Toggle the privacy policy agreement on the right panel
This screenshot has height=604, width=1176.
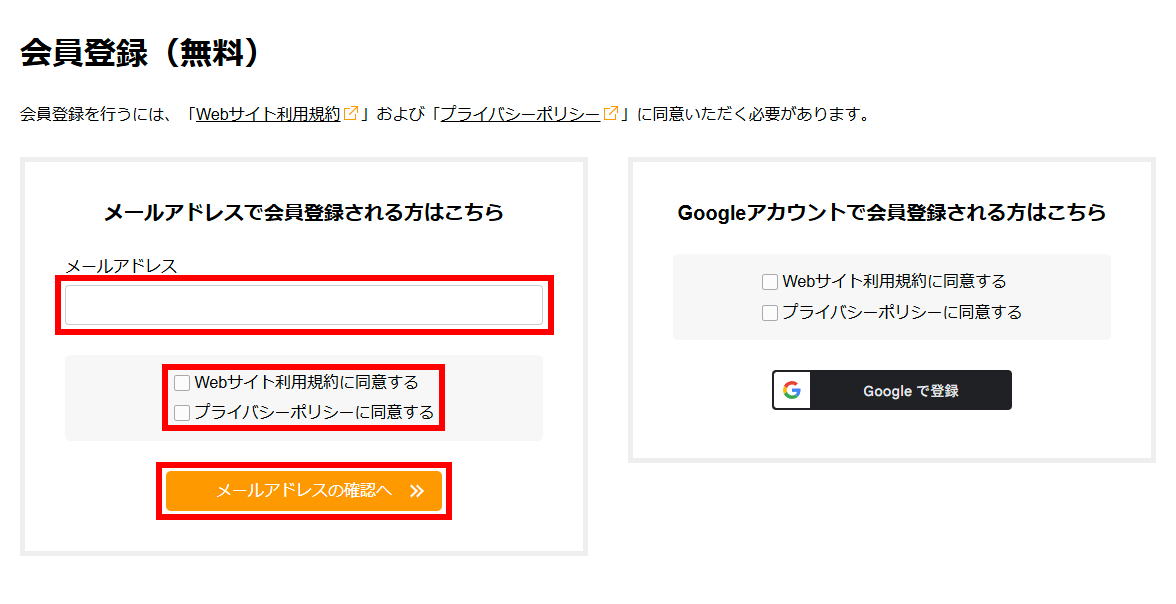770,312
